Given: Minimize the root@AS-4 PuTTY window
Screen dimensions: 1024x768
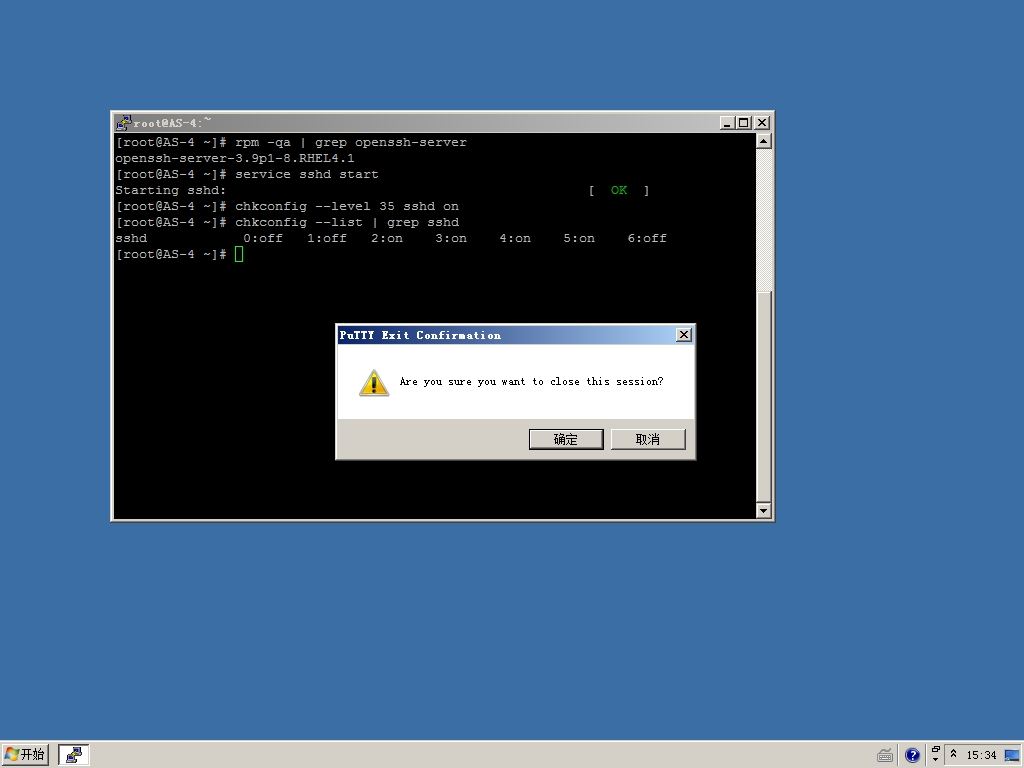Looking at the screenshot, I should (728, 123).
